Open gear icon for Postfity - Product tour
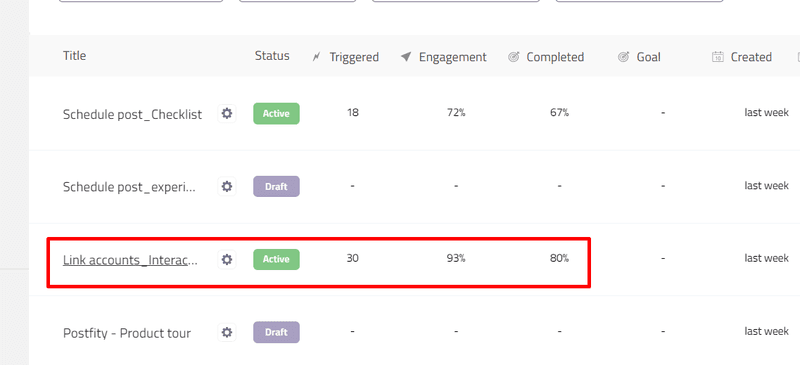800x365 pixels. [227, 333]
